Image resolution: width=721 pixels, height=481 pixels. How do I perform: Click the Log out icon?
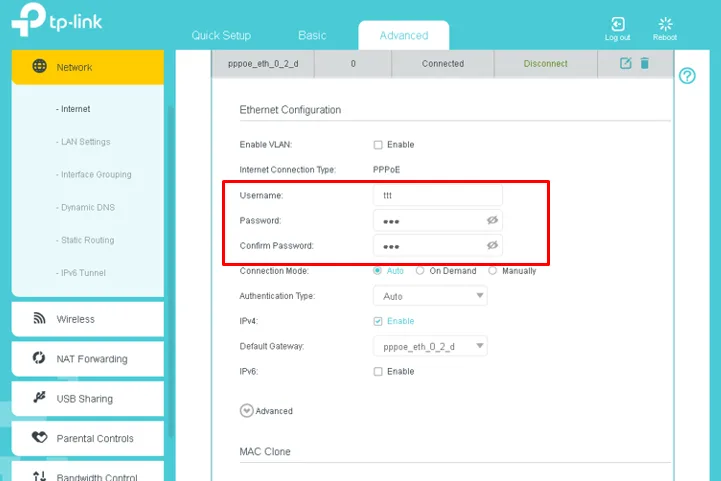click(618, 24)
